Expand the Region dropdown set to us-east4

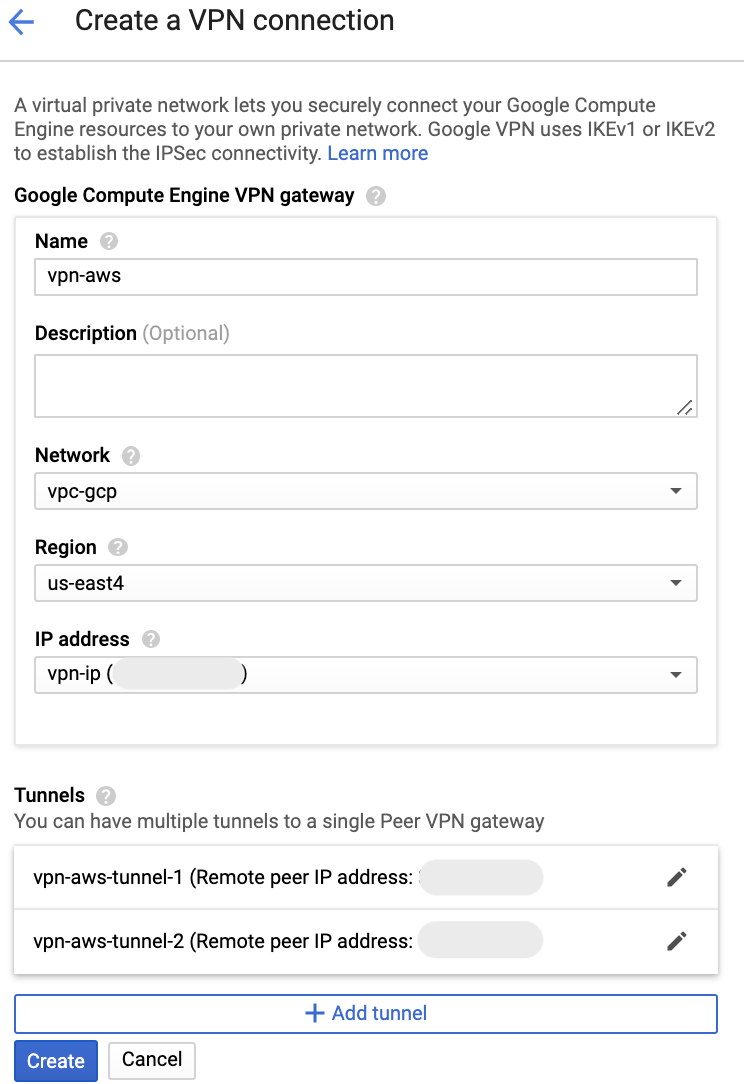click(365, 583)
